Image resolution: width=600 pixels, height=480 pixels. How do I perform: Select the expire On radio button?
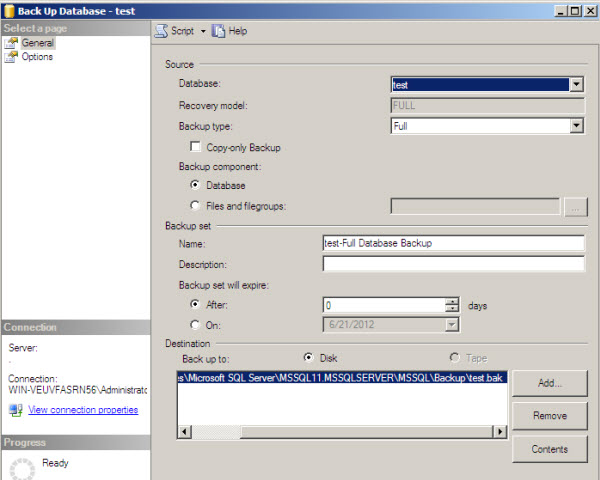tap(195, 325)
